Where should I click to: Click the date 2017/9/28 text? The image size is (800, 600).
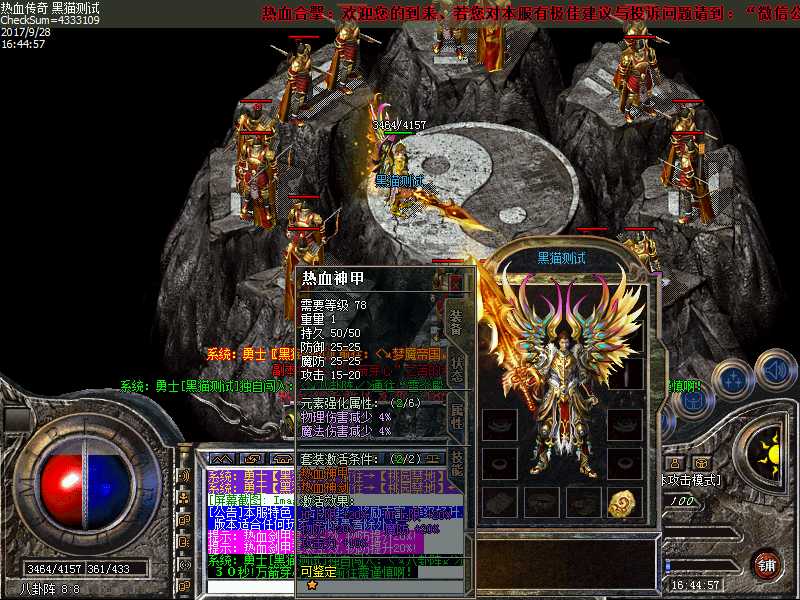click(26, 32)
